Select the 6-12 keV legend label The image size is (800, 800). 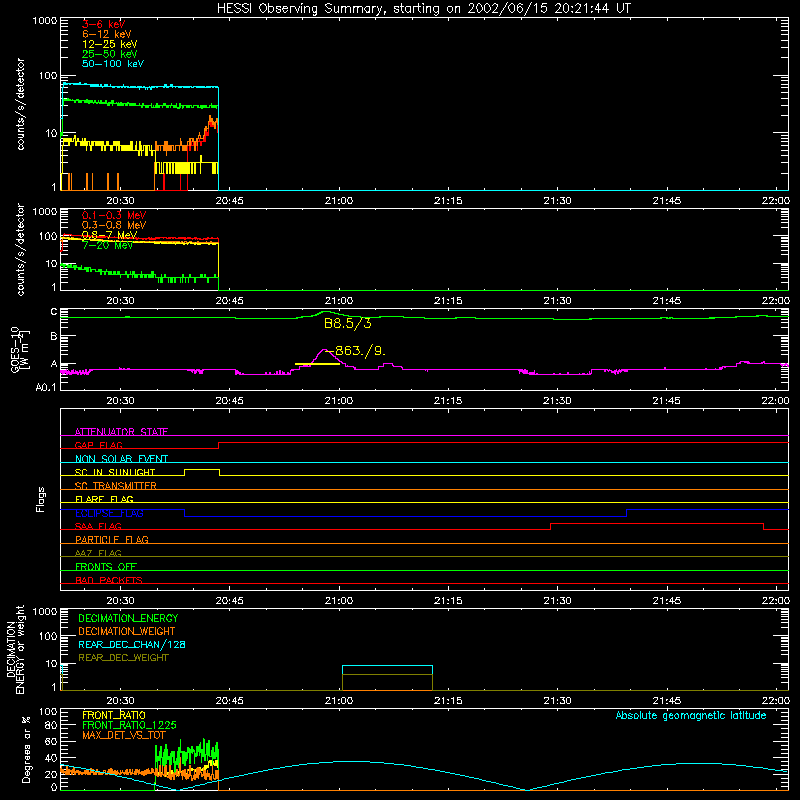pos(107,34)
